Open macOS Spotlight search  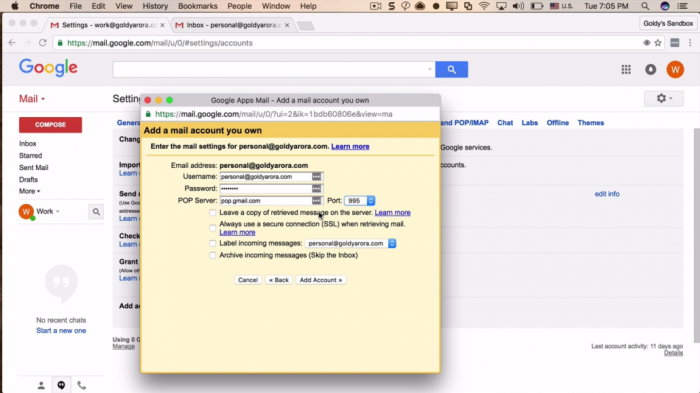pos(645,6)
